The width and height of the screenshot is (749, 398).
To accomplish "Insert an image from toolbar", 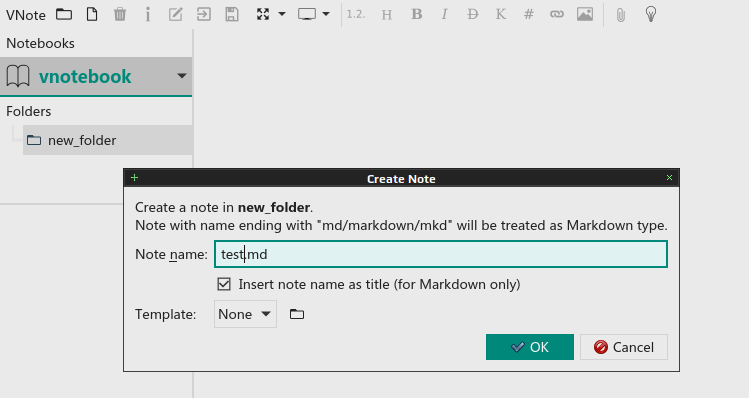I will coord(585,14).
